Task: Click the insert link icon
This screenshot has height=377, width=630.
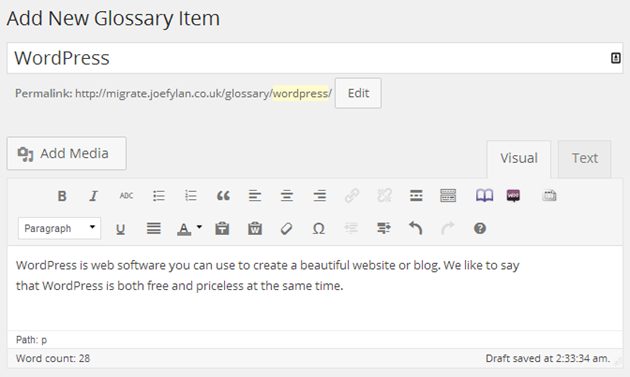Action: [352, 196]
